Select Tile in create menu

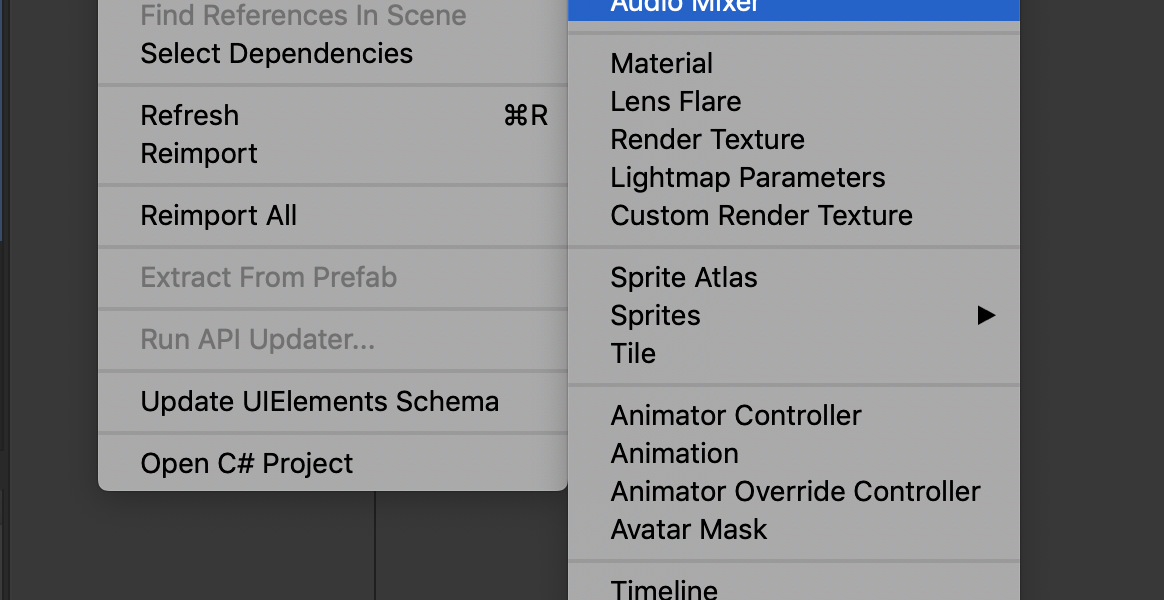coord(633,354)
